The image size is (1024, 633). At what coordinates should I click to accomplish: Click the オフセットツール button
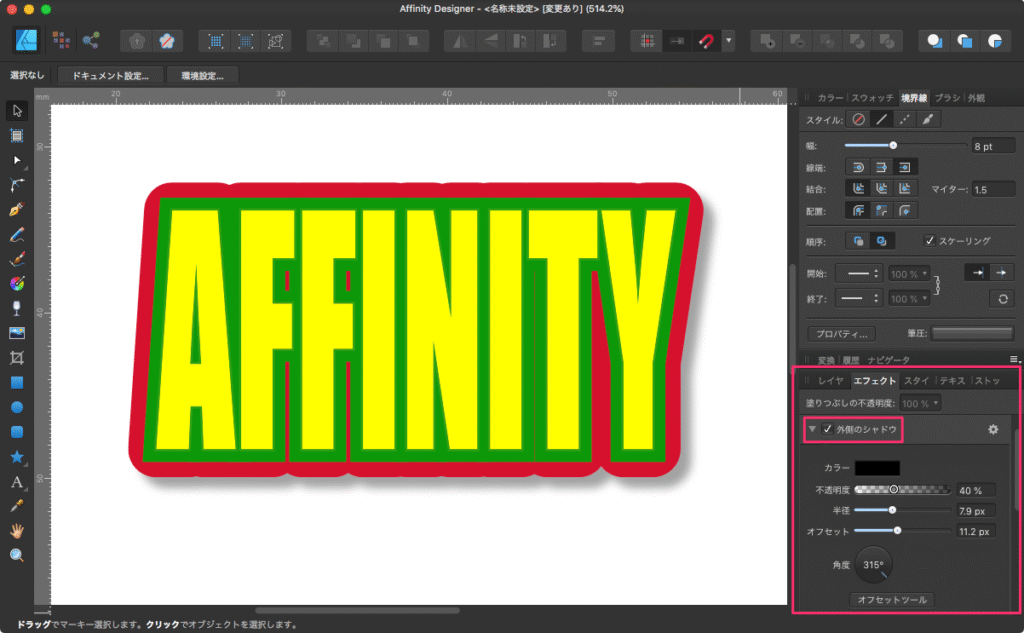click(x=891, y=600)
